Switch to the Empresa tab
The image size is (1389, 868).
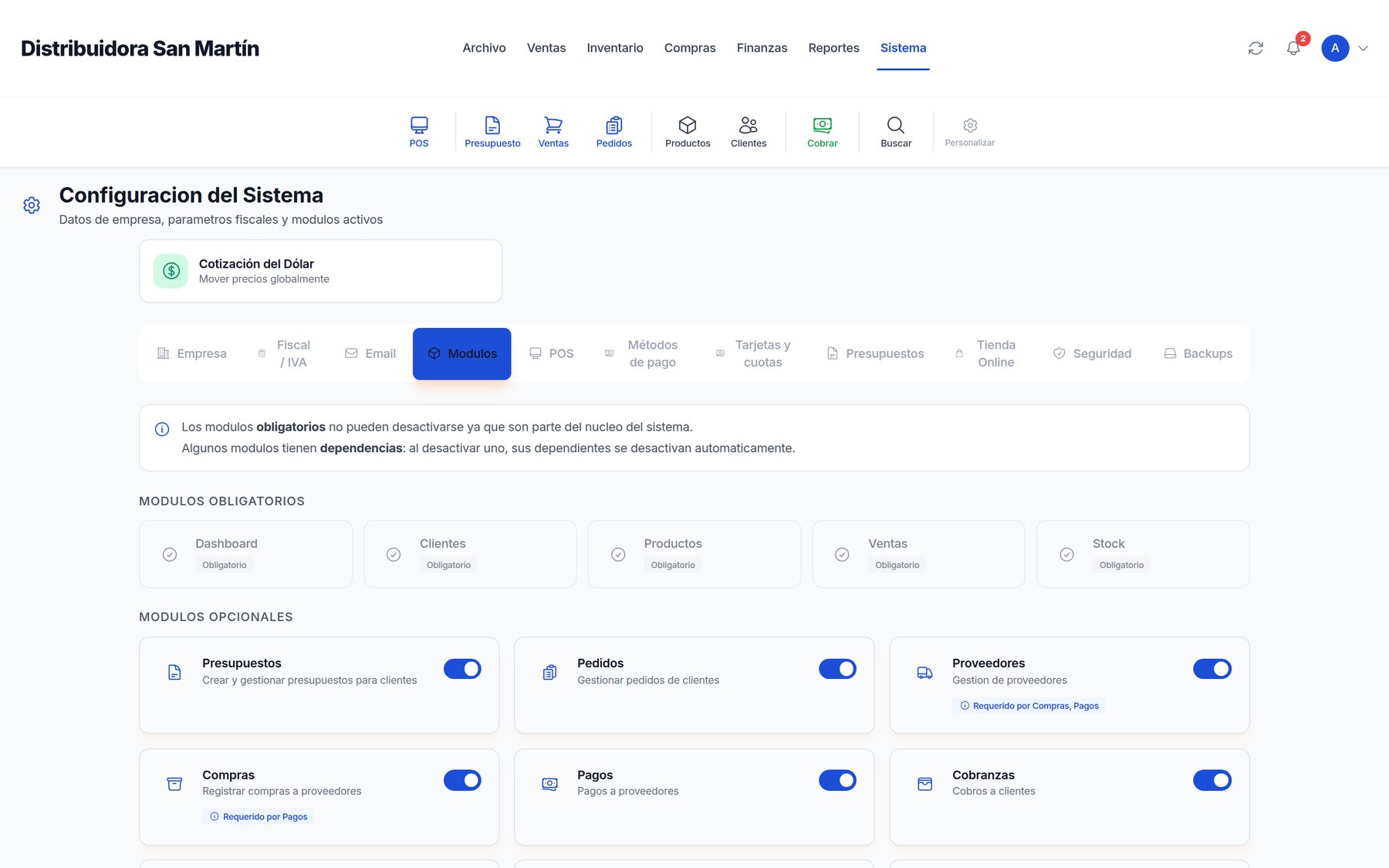191,353
